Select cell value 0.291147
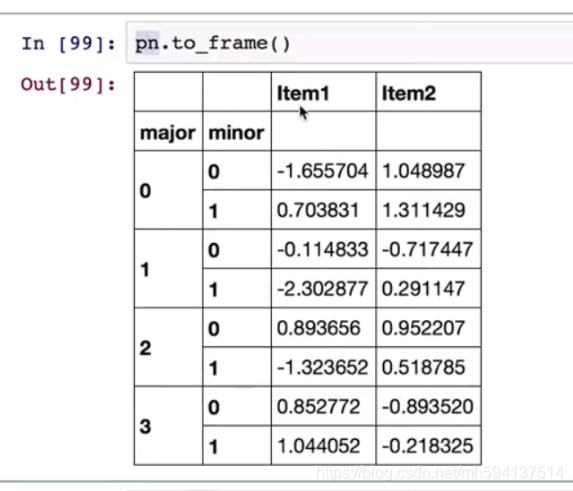The height and width of the screenshot is (491, 573). 423,289
